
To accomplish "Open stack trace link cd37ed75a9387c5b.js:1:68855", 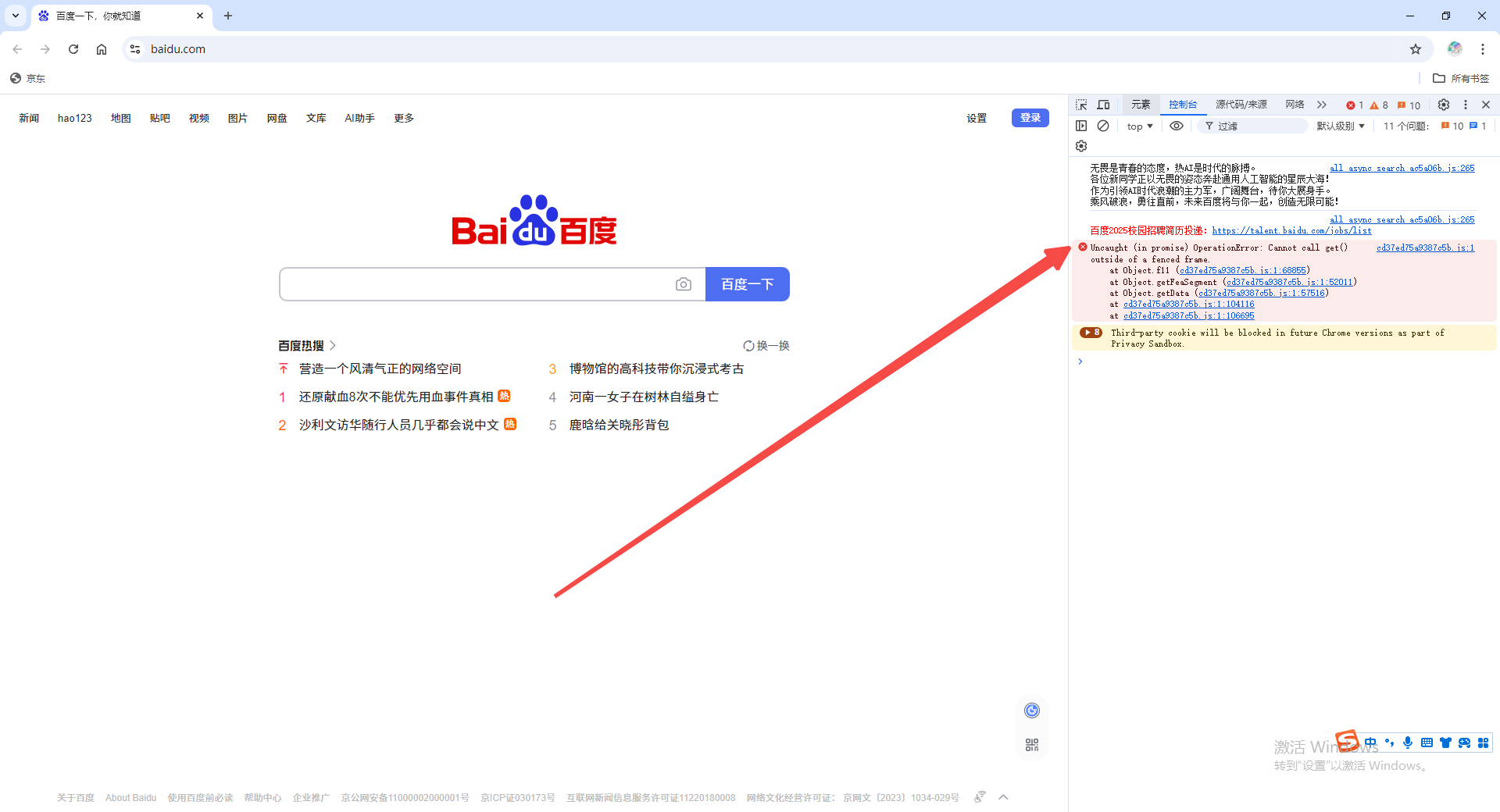I will (x=1242, y=270).
